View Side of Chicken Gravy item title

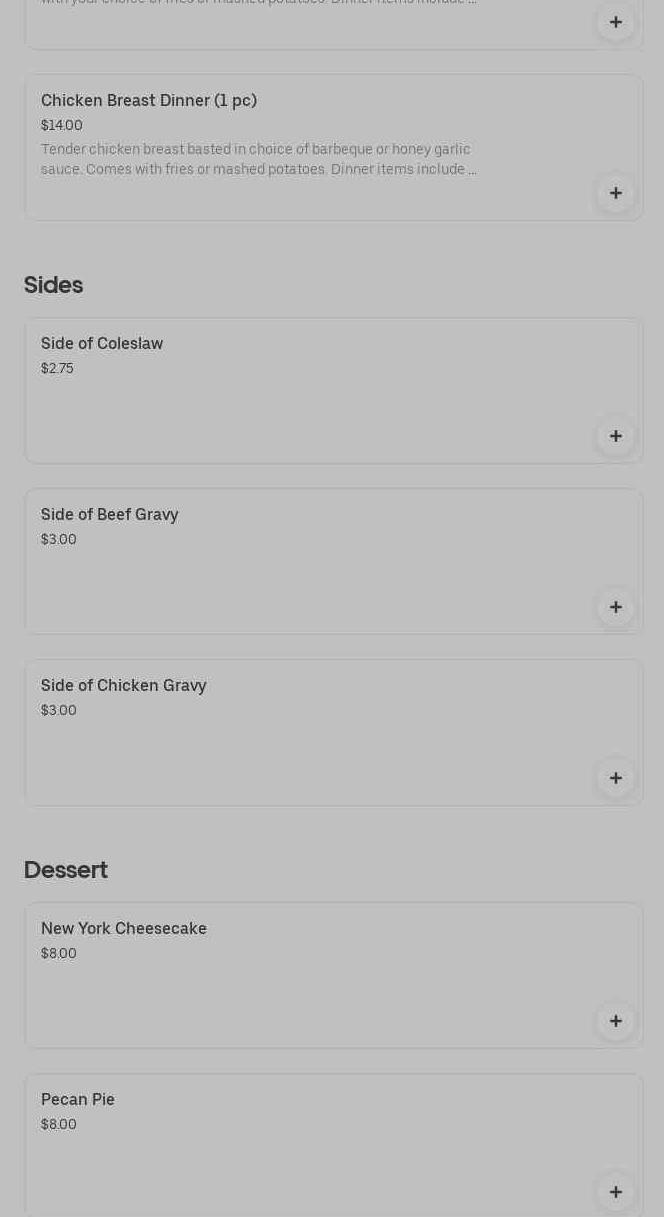click(x=124, y=686)
